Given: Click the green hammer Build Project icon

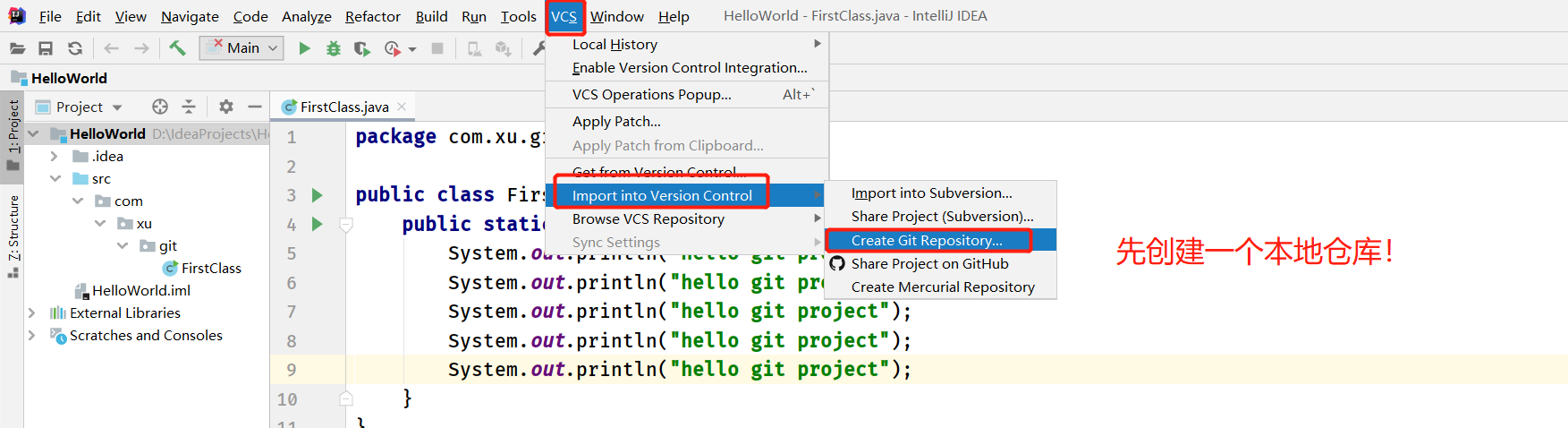Looking at the screenshot, I should click(x=177, y=48).
